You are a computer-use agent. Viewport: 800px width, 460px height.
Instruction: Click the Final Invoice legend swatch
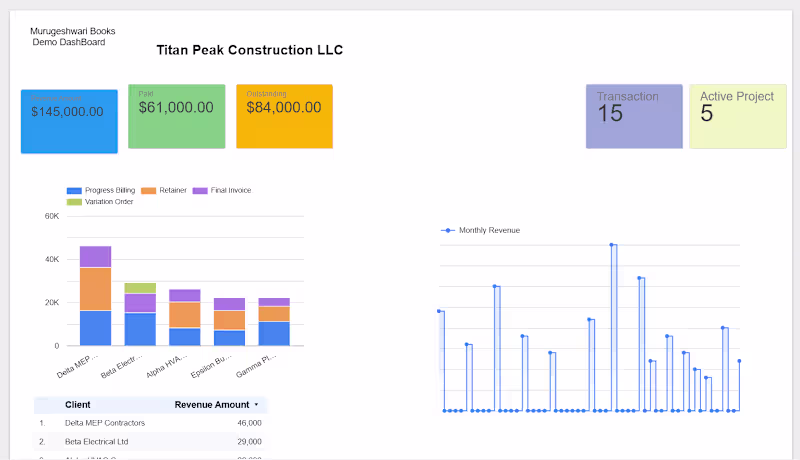click(x=200, y=191)
